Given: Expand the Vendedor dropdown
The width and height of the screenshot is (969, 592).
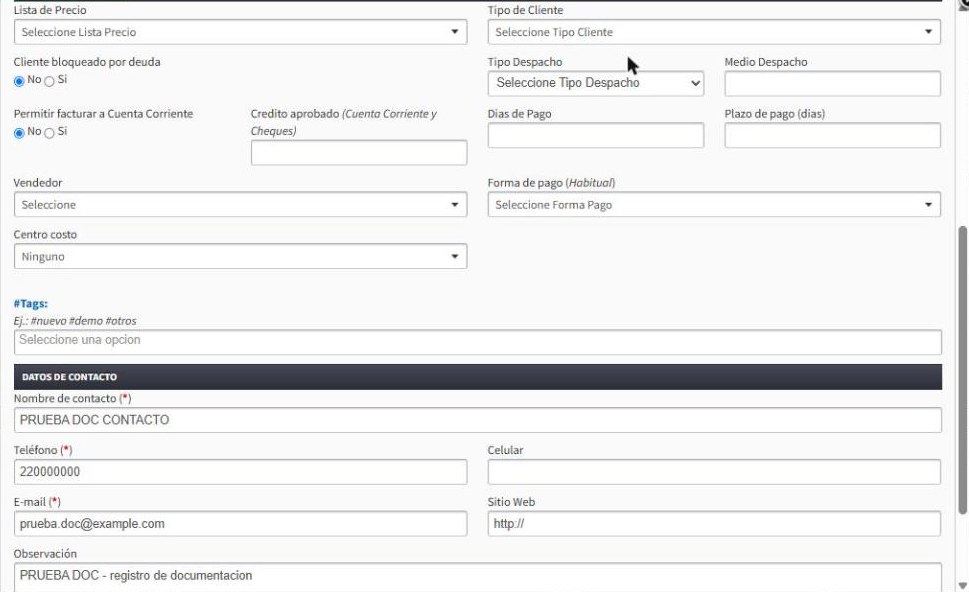Looking at the screenshot, I should tap(240, 205).
